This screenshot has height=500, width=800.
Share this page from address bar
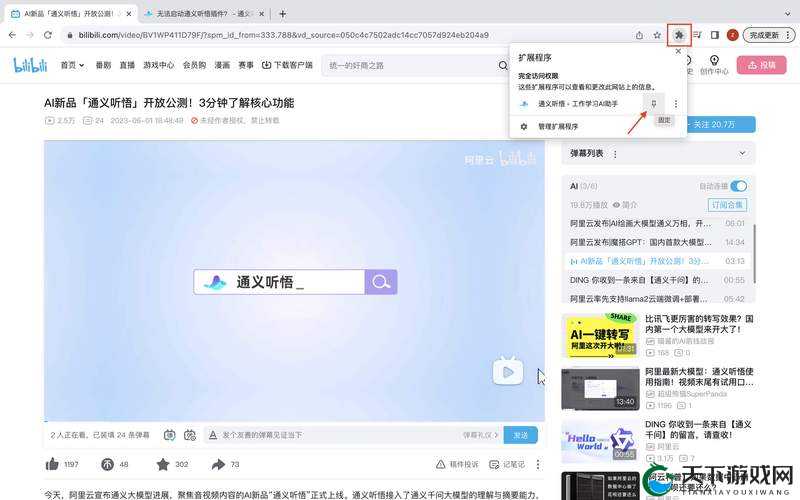coord(639,35)
